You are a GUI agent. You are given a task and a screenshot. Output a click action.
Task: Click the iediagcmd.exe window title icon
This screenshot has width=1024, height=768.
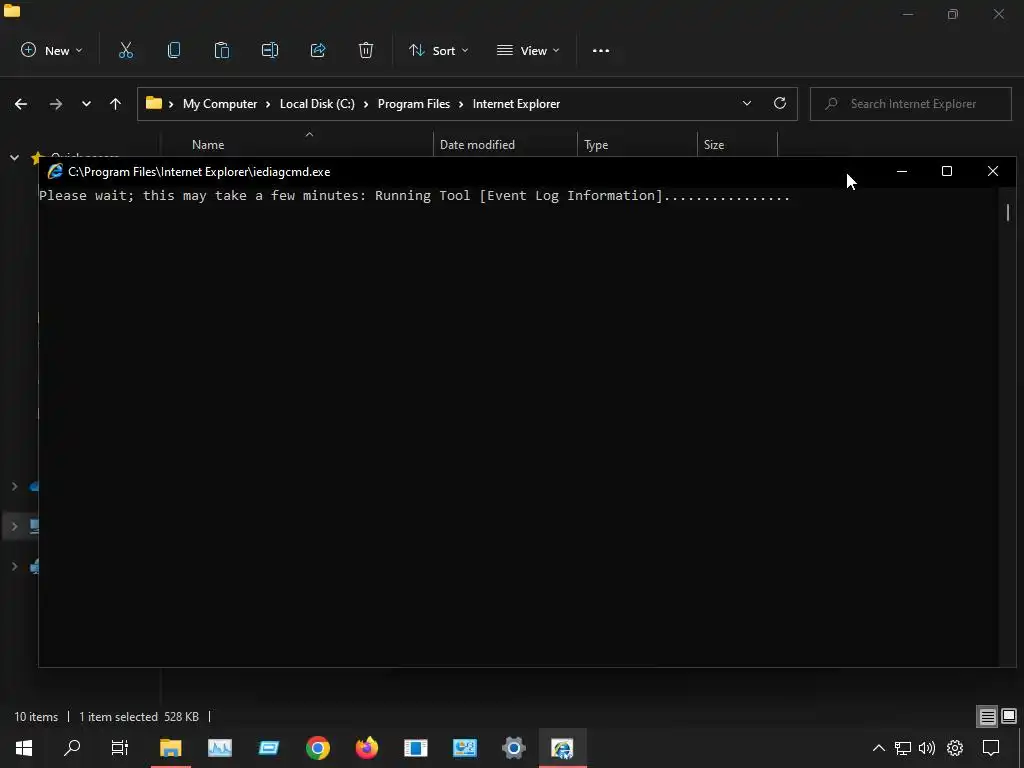tap(55, 171)
